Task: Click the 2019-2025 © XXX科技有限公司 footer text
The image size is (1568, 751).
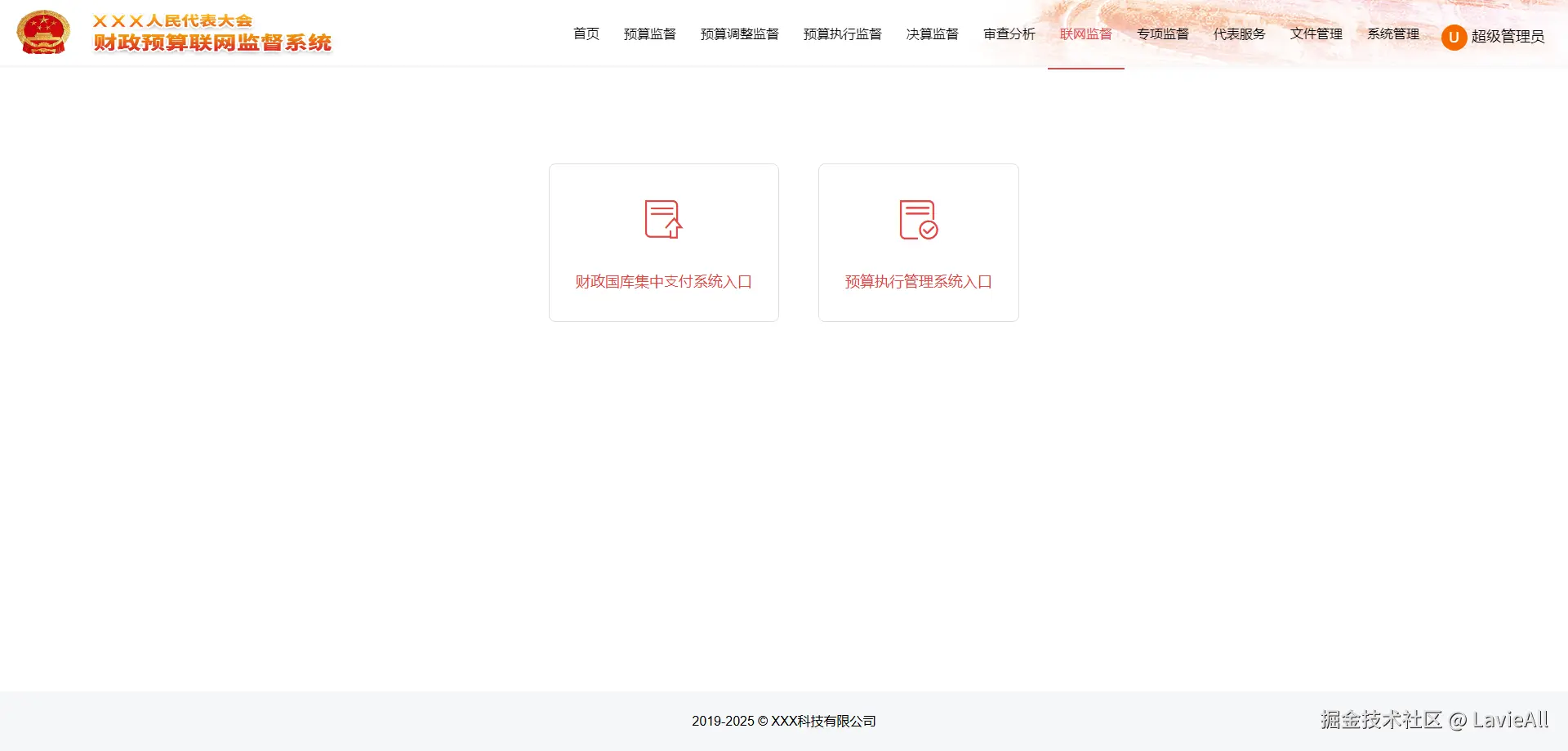Action: tap(783, 722)
